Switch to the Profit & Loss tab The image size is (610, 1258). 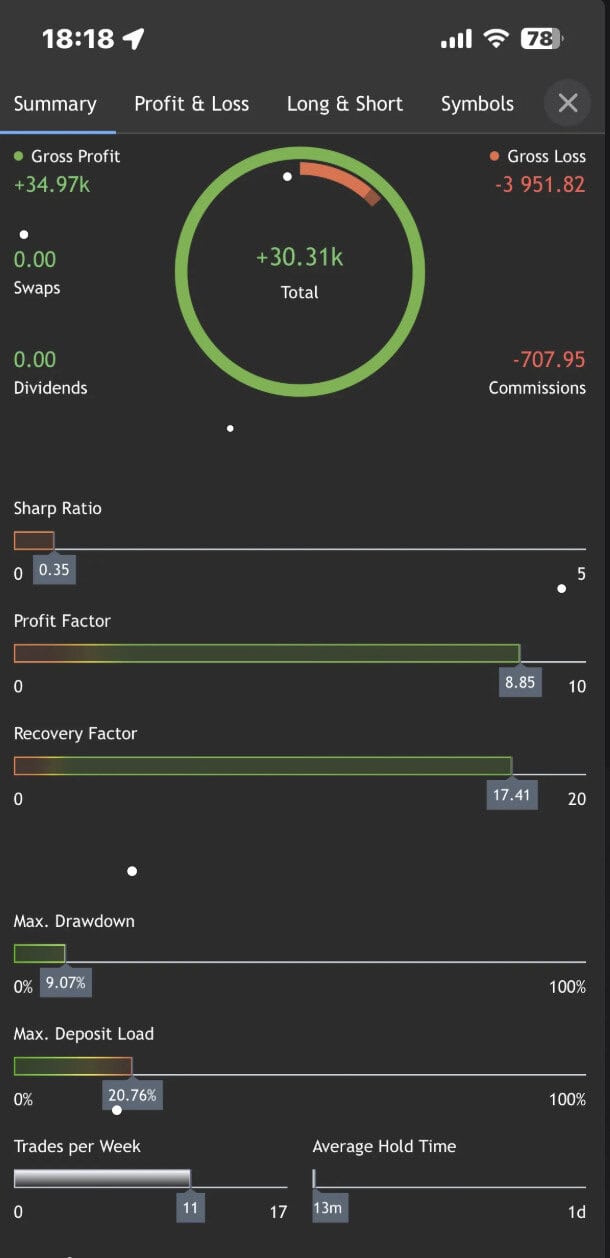(191, 104)
